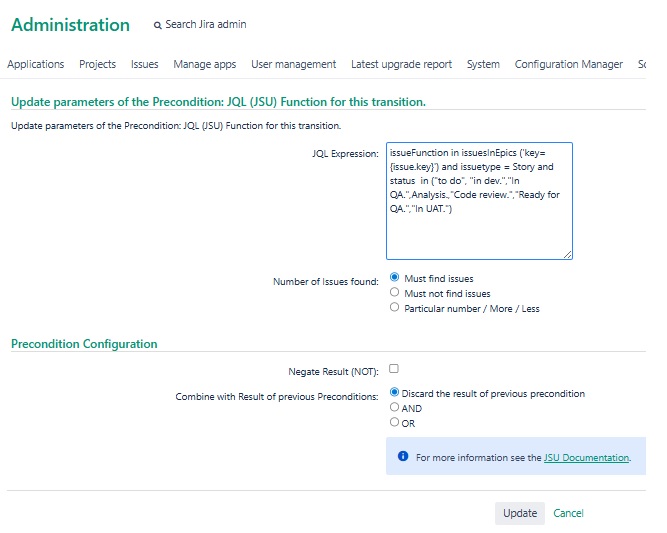Click the Update button

(520, 513)
